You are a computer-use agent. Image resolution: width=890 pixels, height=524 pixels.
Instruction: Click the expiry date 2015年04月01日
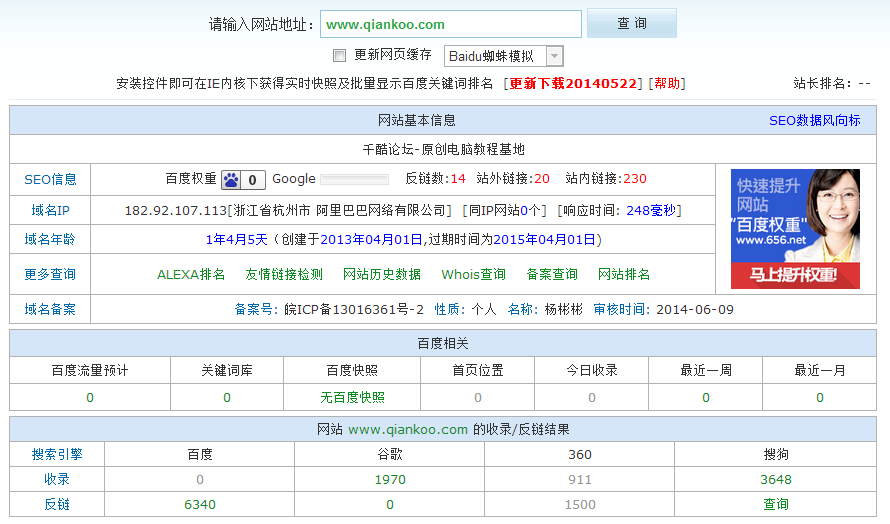(544, 240)
